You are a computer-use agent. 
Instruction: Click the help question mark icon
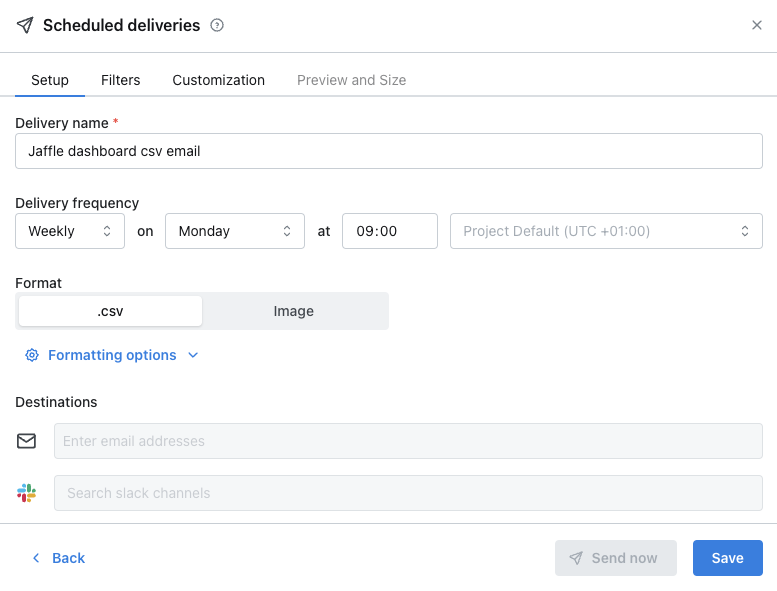click(x=217, y=25)
